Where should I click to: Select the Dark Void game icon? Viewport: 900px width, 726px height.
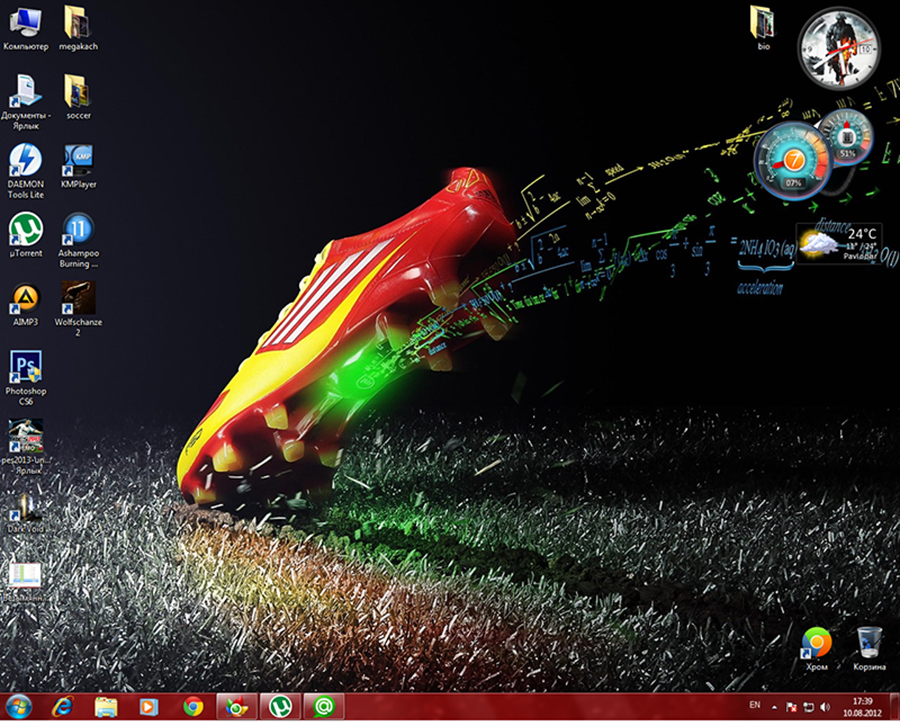[25, 512]
